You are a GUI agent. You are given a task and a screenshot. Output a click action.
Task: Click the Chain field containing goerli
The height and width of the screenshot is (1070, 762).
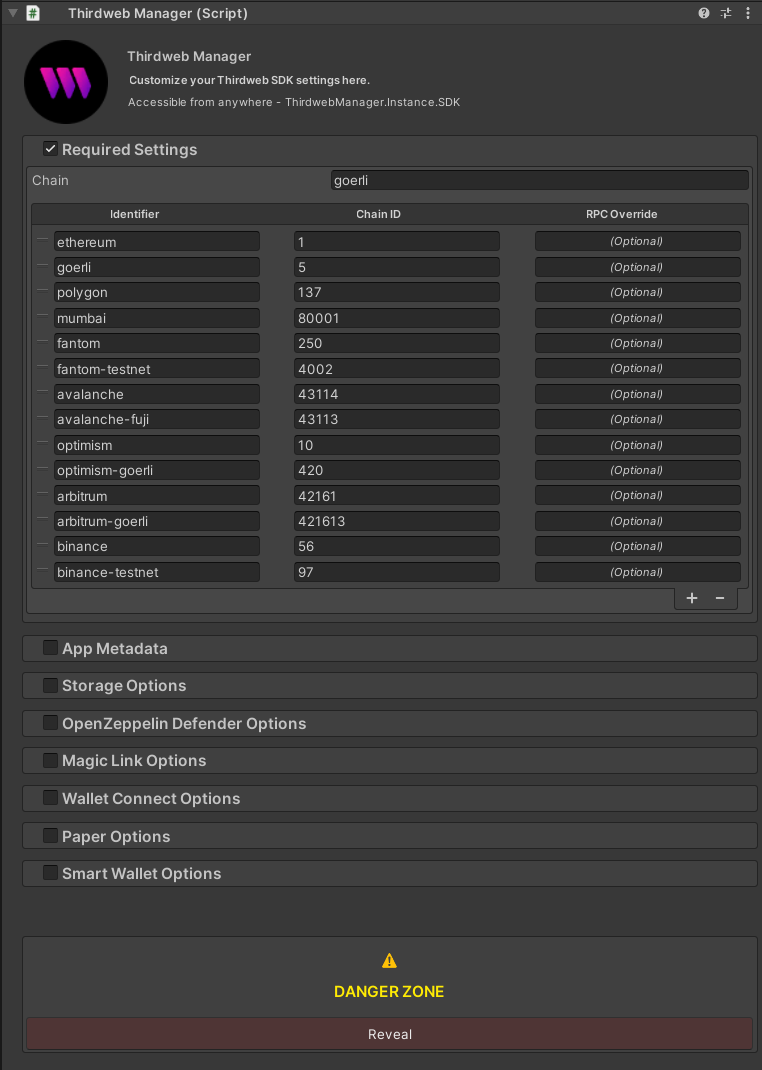point(539,180)
